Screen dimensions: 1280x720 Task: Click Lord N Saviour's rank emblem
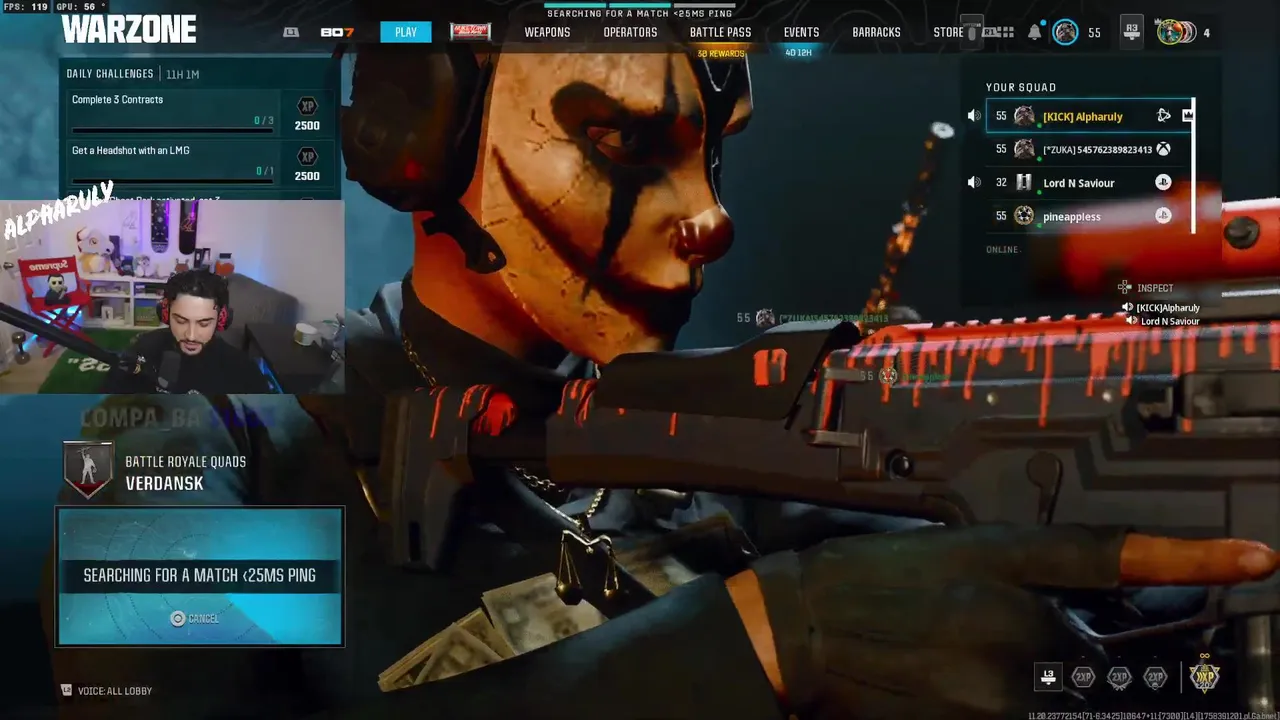click(x=1024, y=183)
